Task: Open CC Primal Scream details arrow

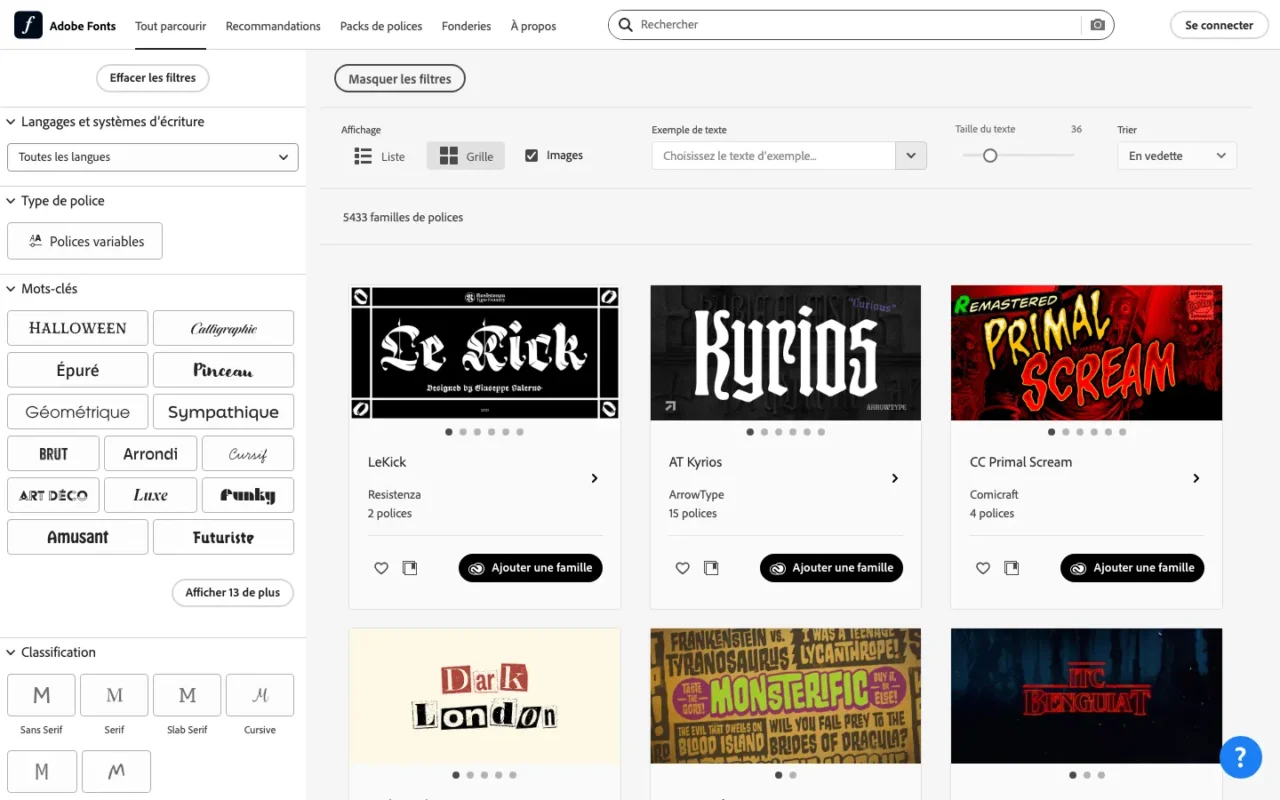Action: coord(1196,478)
